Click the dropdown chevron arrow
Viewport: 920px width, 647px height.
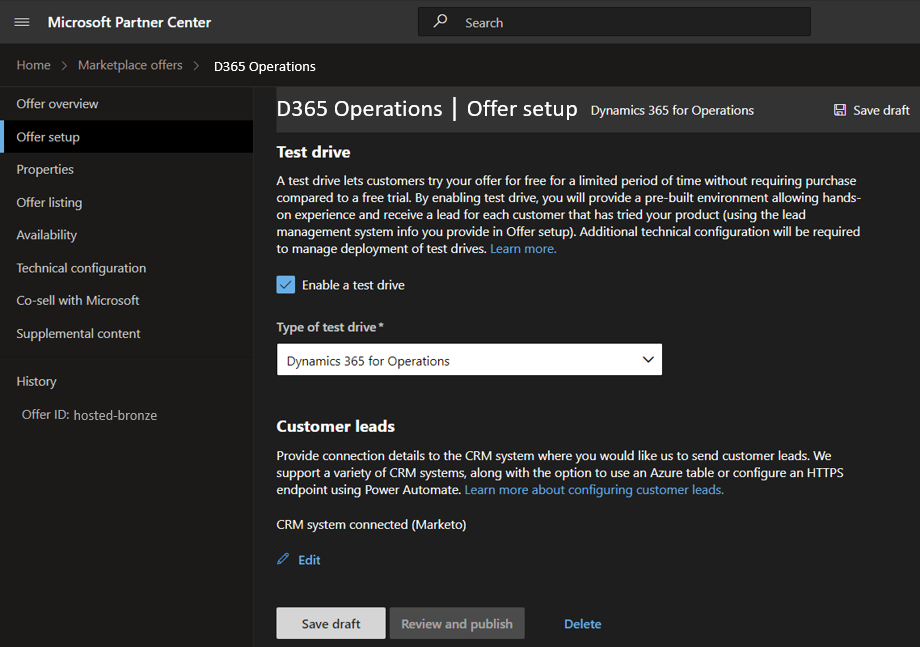[x=648, y=360]
